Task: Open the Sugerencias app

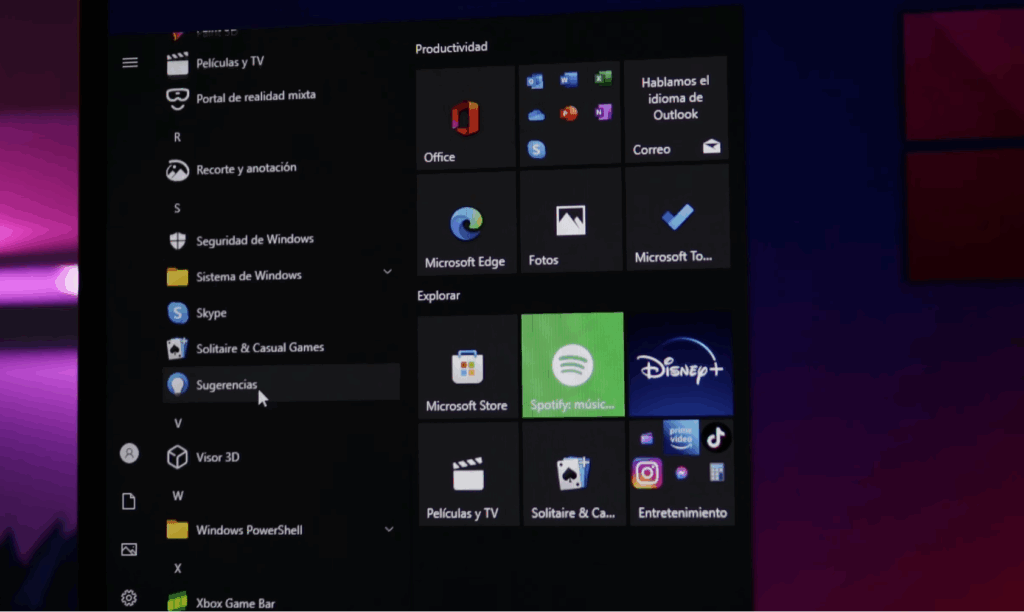Action: point(281,384)
